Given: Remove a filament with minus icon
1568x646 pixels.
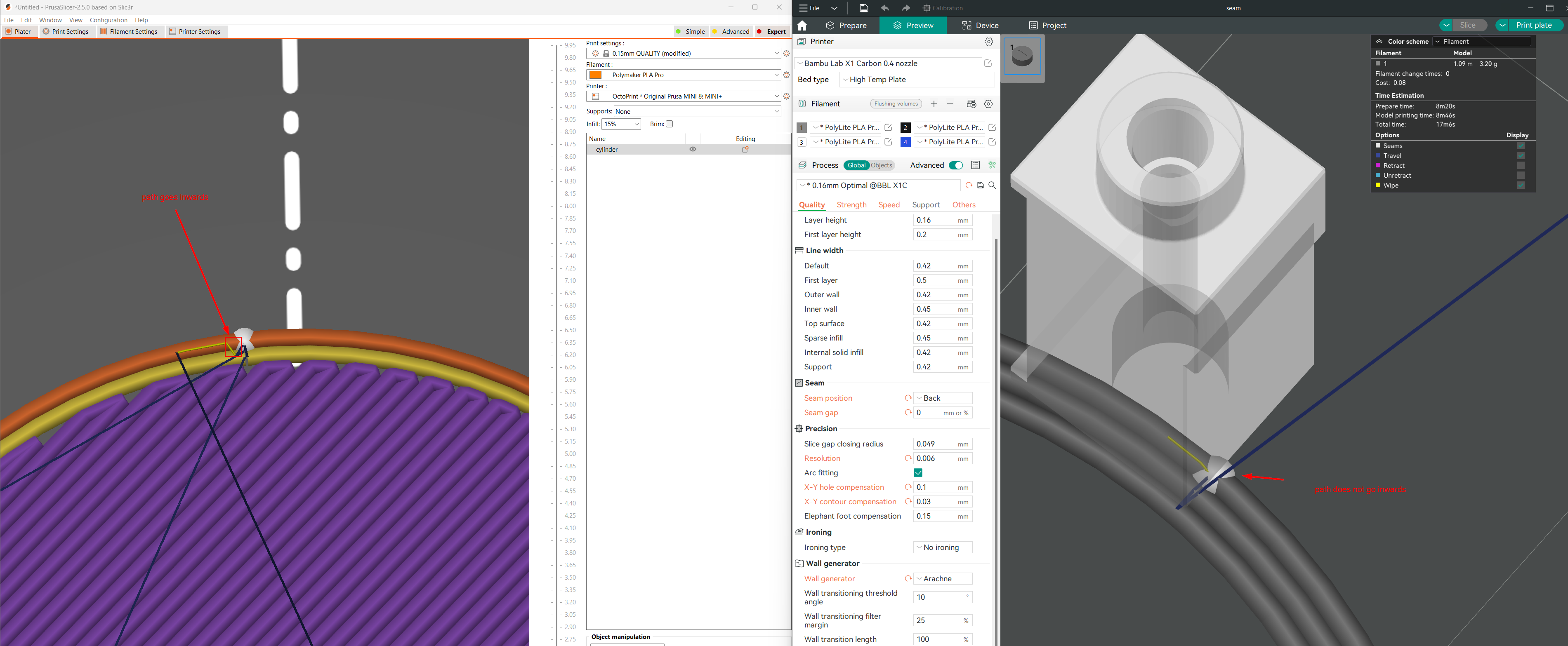Looking at the screenshot, I should (950, 104).
